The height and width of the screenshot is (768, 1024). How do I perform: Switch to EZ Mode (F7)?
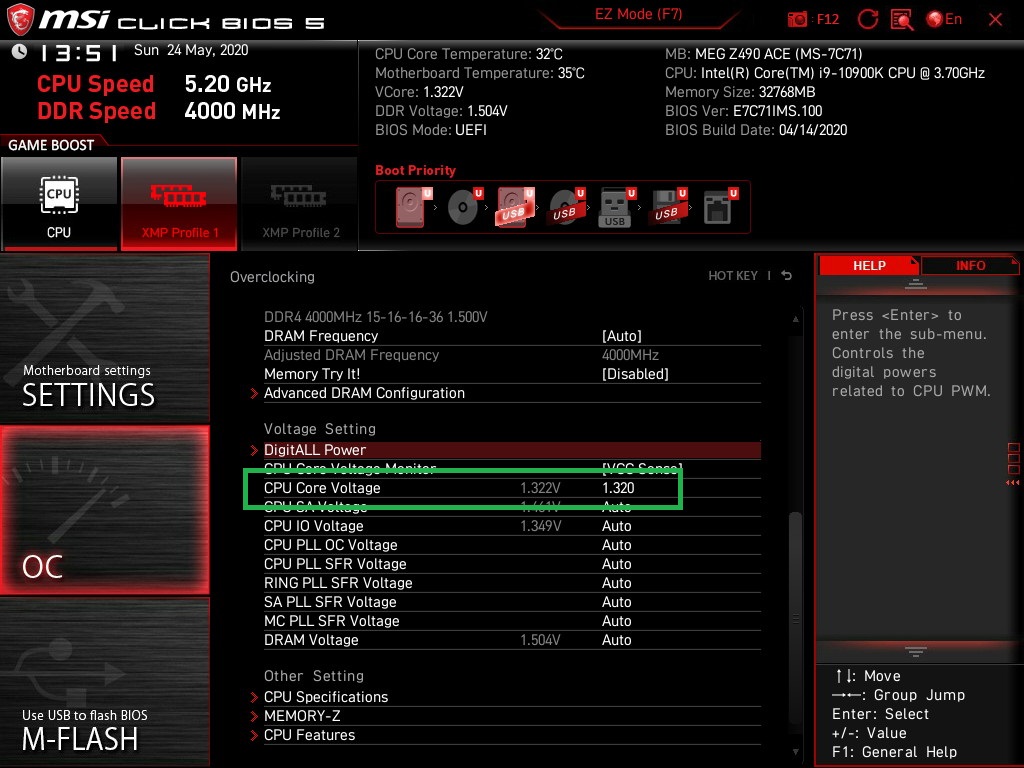638,14
